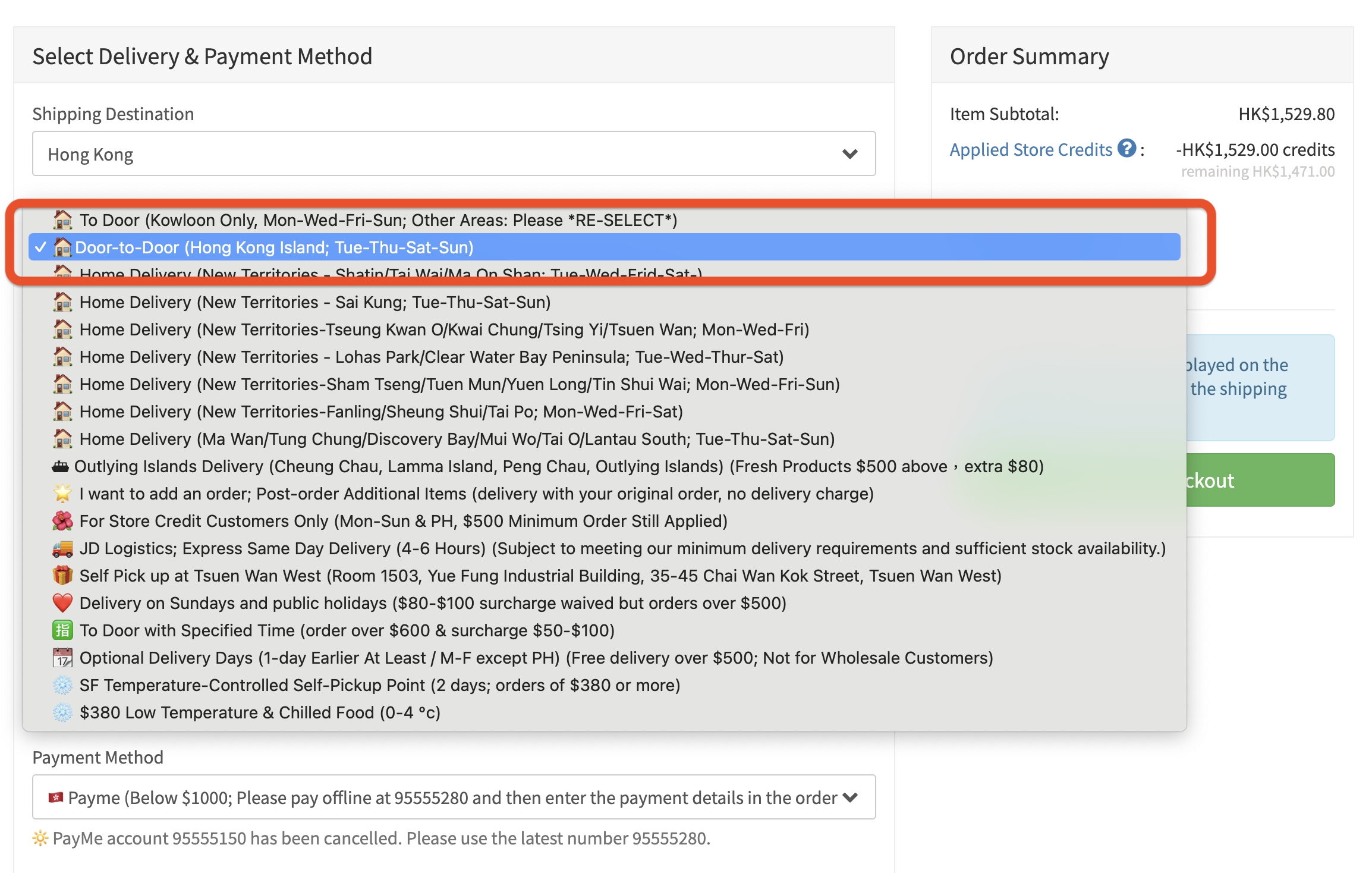Select $380 Low Temperature & Chilled Food

(260, 712)
